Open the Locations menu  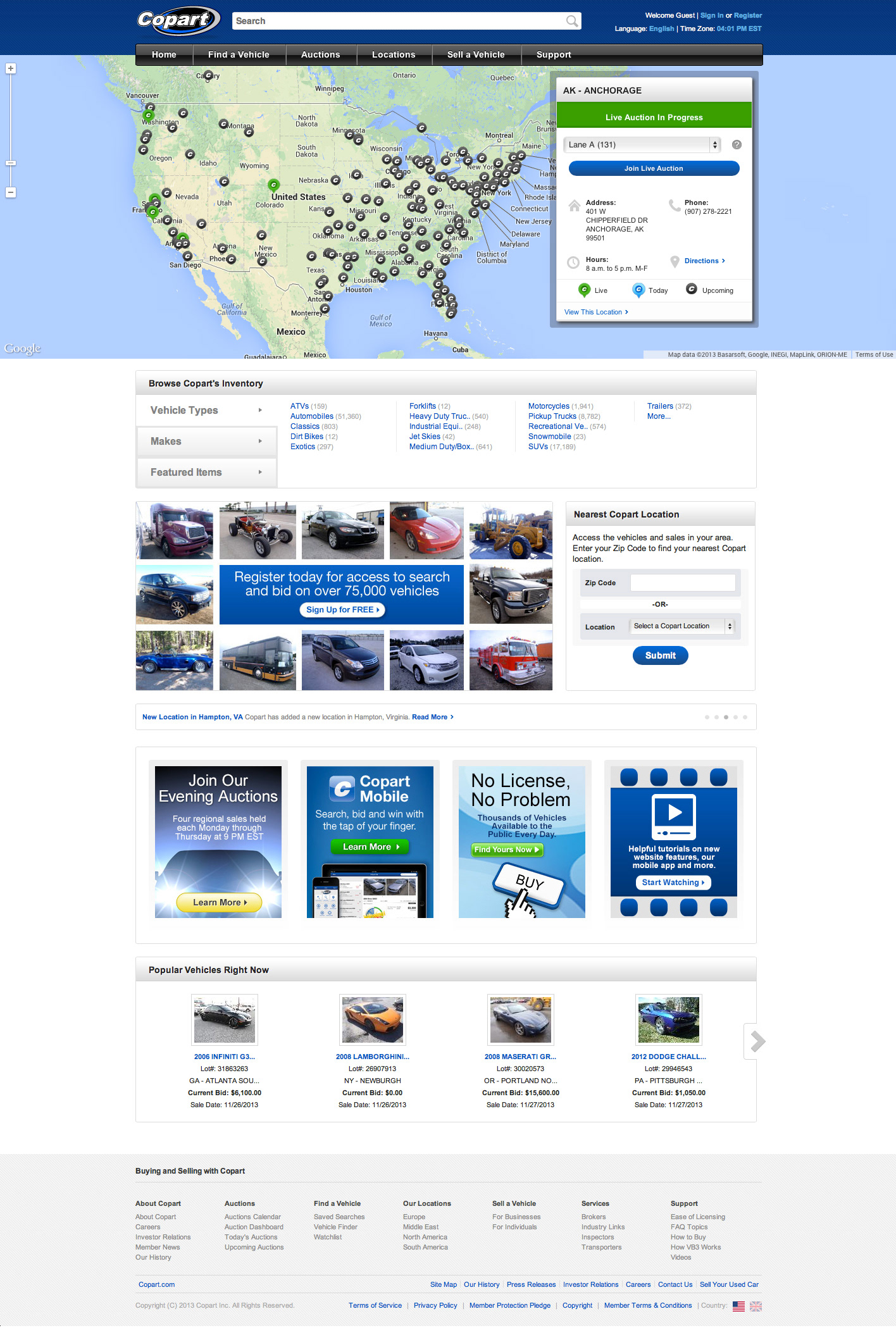pyautogui.click(x=394, y=55)
